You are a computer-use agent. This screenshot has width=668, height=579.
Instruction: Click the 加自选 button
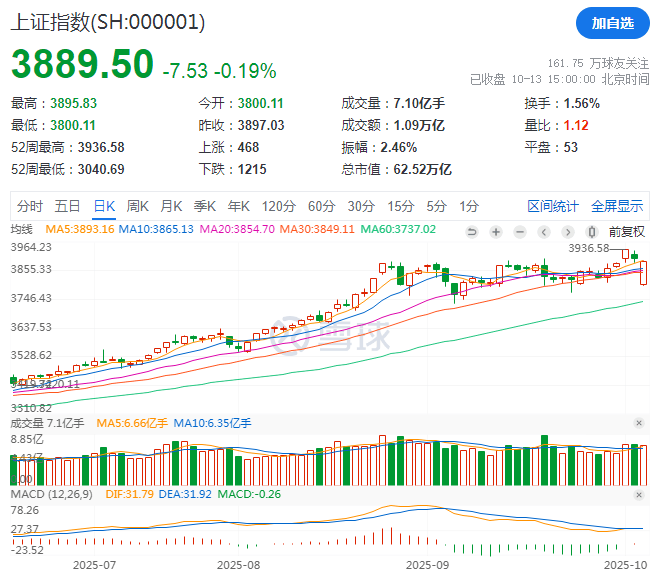point(612,22)
